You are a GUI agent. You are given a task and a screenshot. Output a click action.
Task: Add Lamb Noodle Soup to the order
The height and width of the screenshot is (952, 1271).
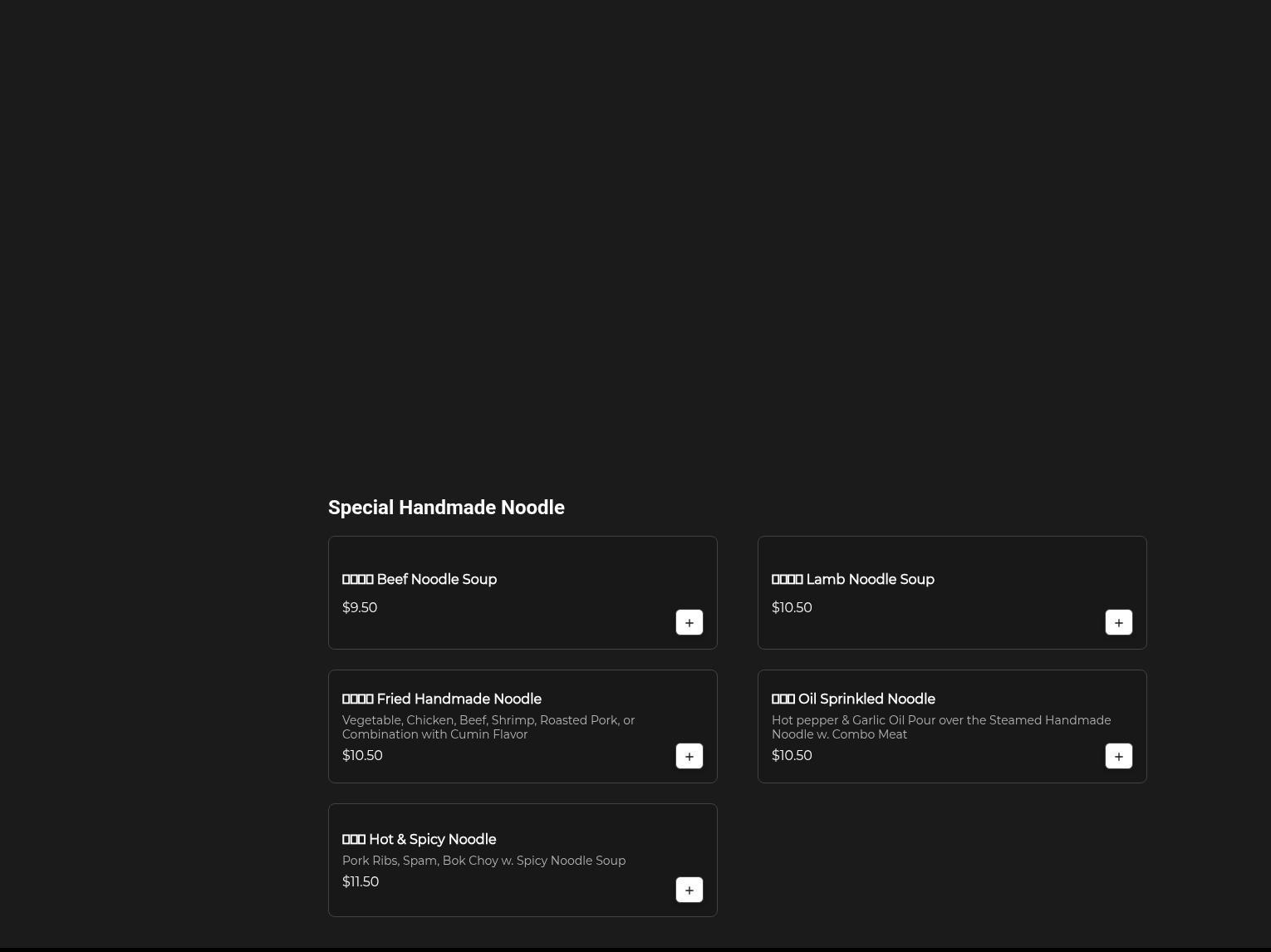coord(1119,622)
